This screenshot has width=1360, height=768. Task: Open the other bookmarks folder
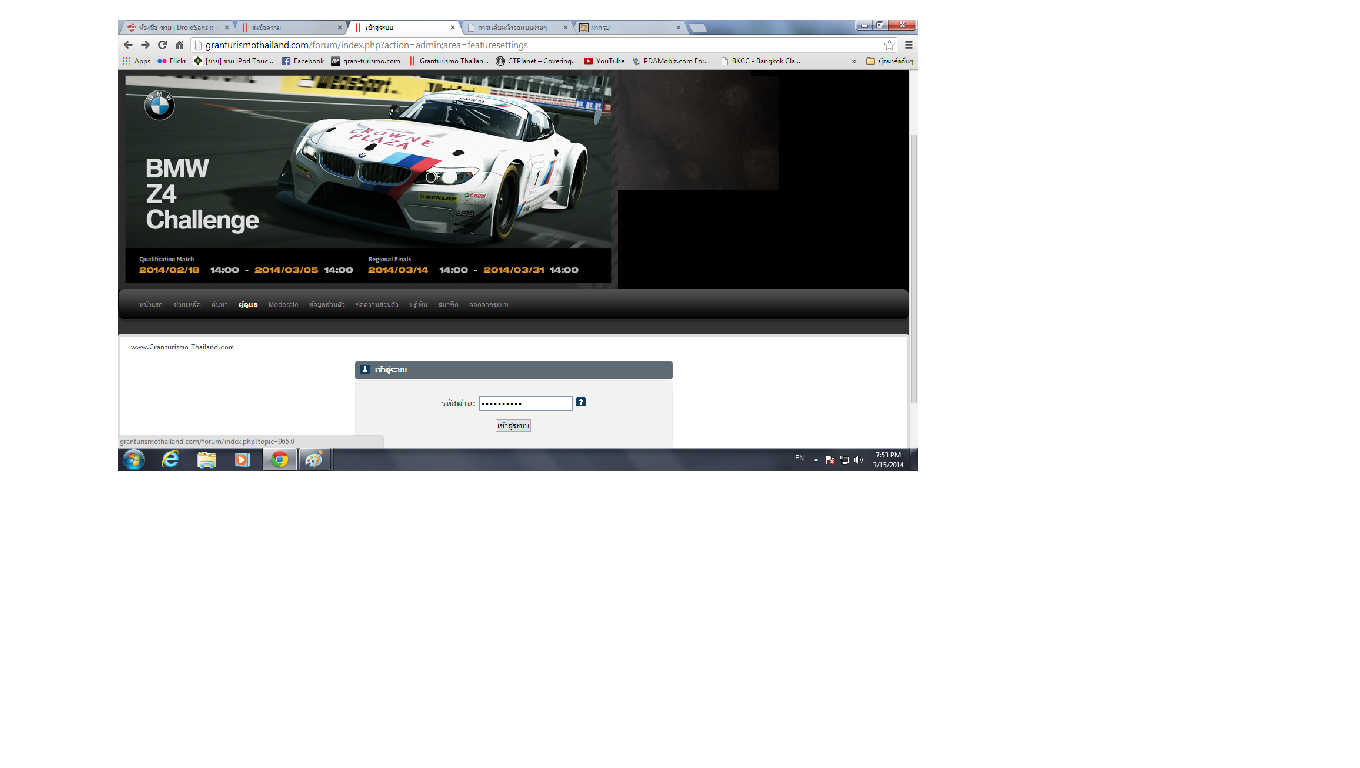coord(889,61)
